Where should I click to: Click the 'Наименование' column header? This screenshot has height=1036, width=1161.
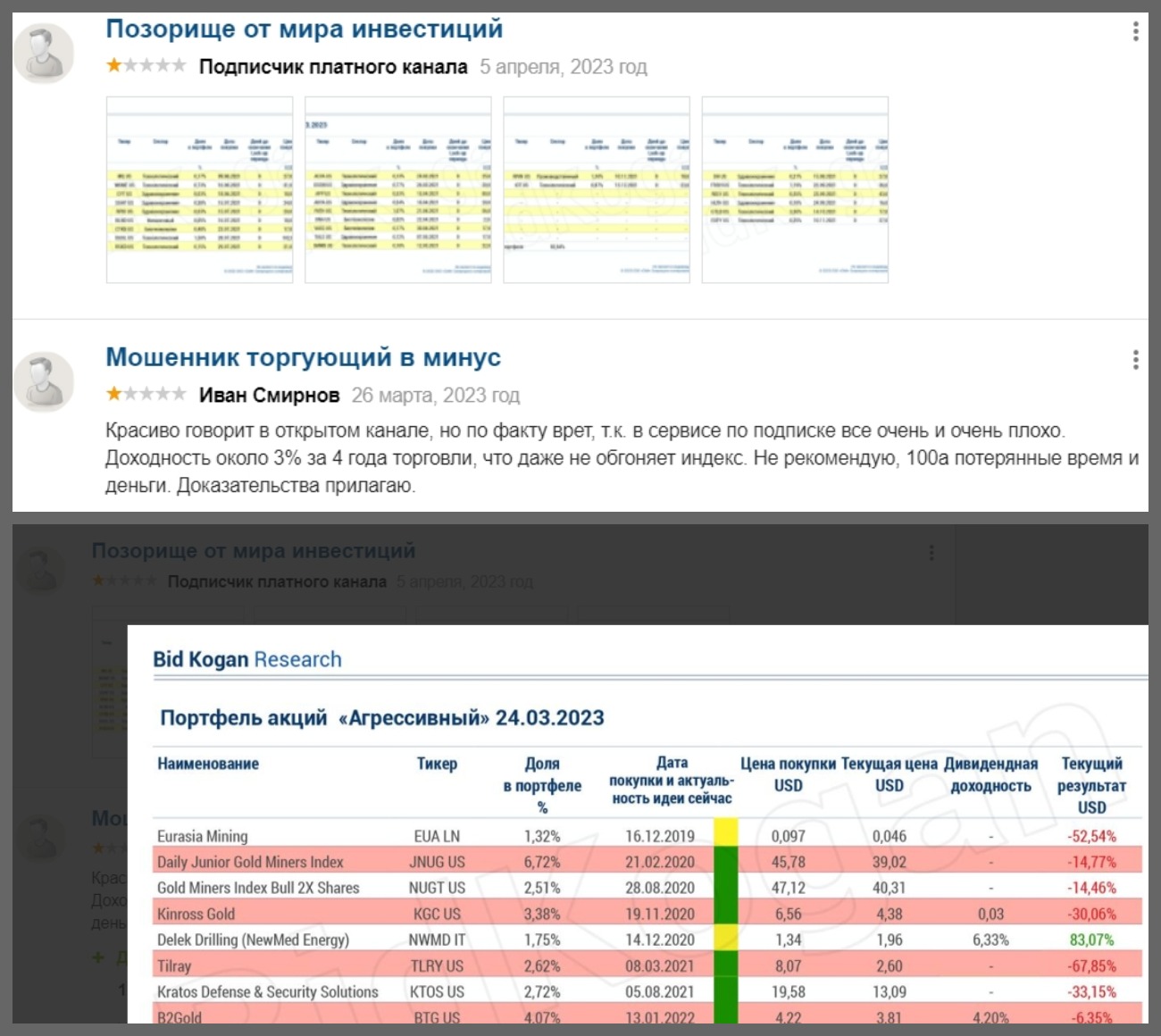click(x=208, y=764)
